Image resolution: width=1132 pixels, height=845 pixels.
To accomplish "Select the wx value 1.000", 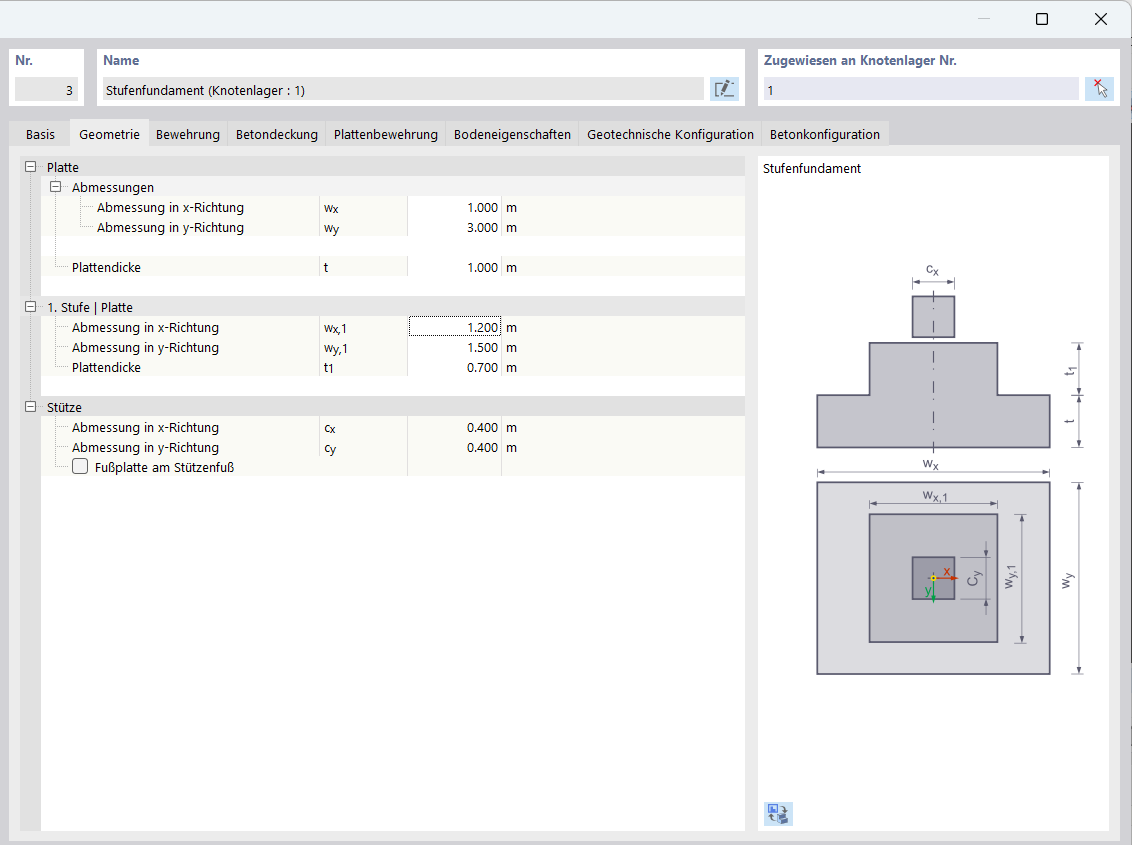I will point(454,207).
